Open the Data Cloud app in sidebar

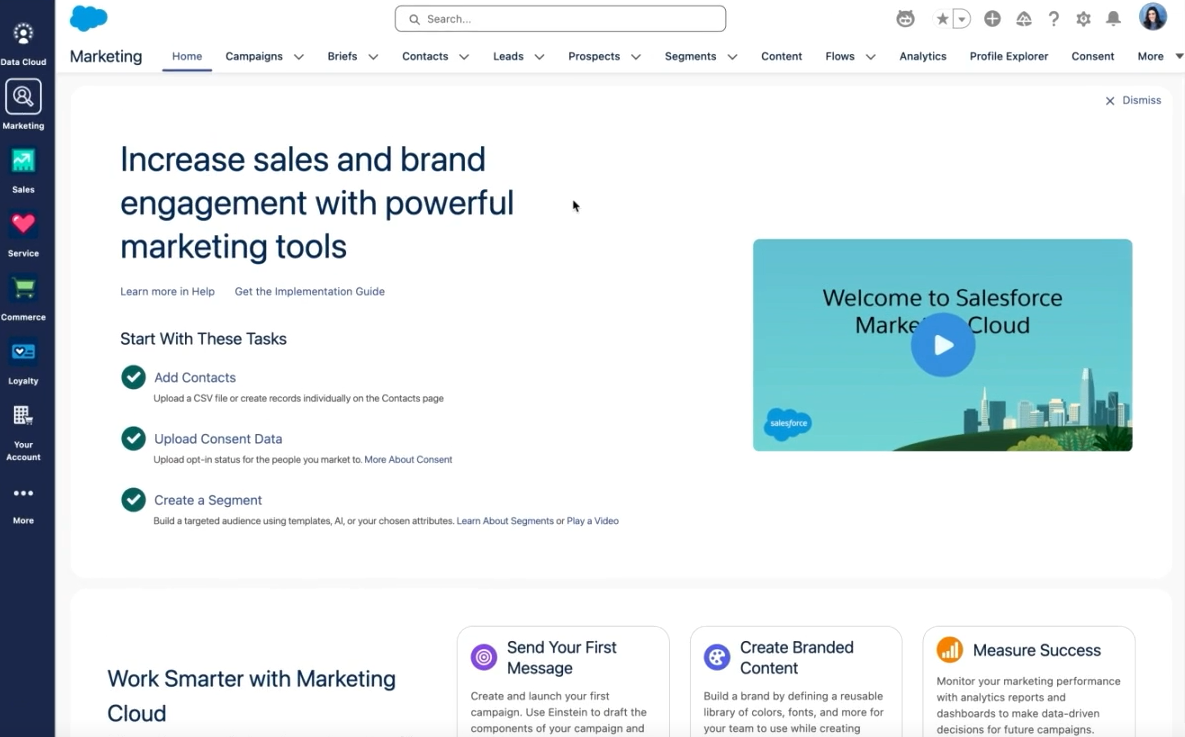[x=23, y=34]
